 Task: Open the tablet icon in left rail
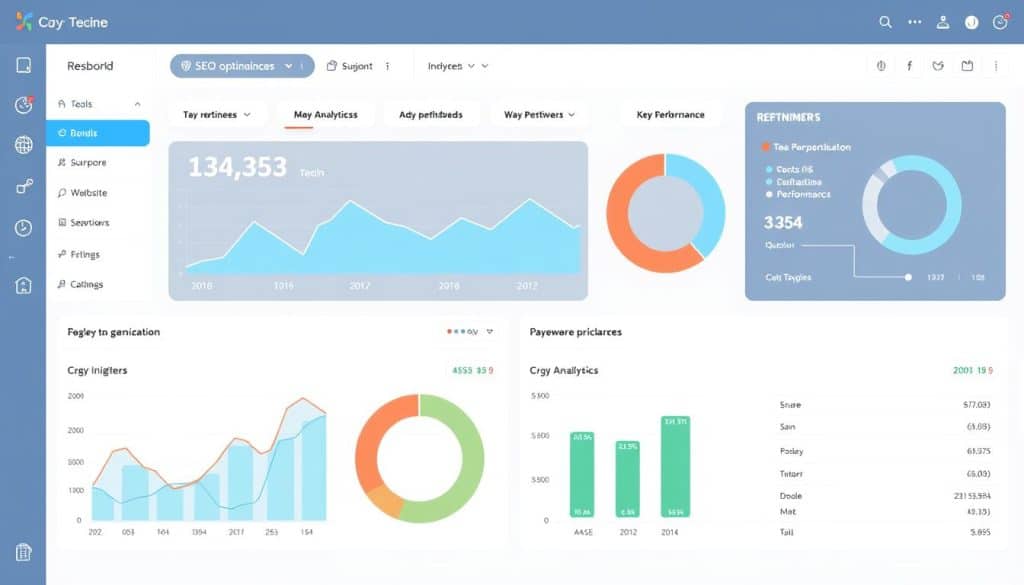24,65
